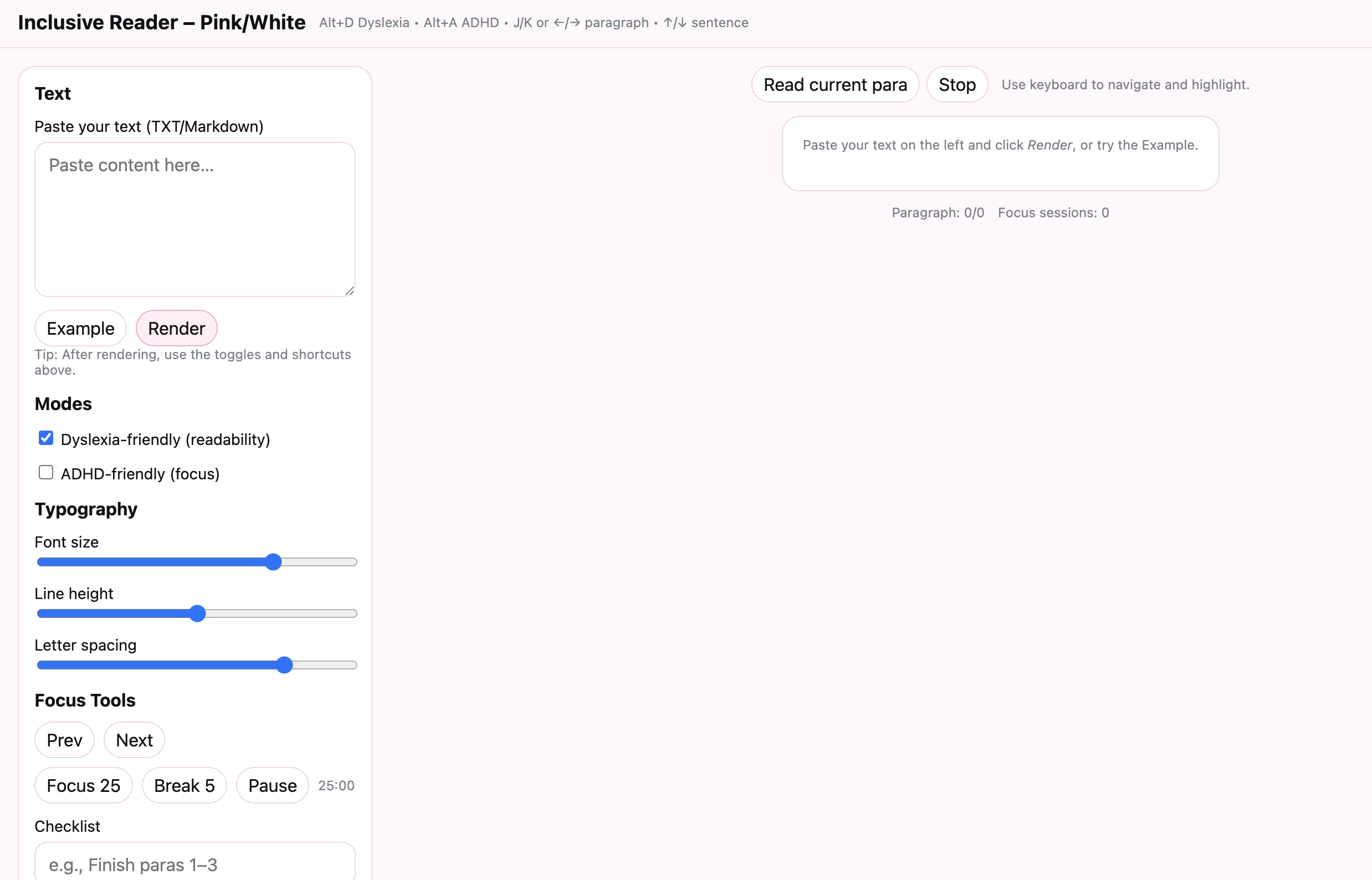
Task: Adjust the Font size slider
Action: click(x=274, y=562)
